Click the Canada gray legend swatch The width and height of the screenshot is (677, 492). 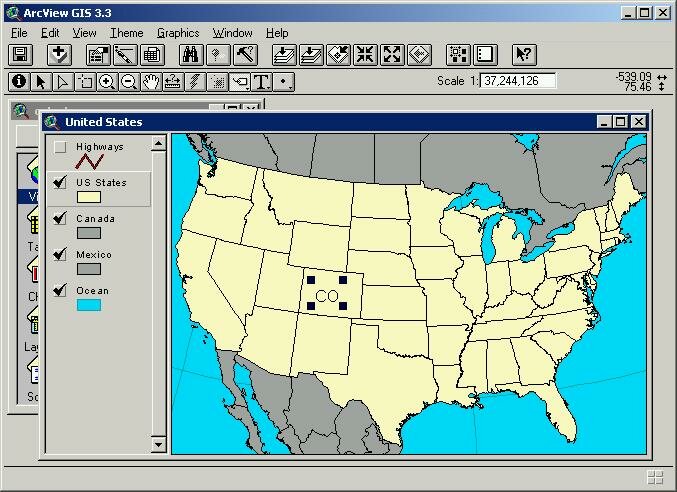click(89, 233)
